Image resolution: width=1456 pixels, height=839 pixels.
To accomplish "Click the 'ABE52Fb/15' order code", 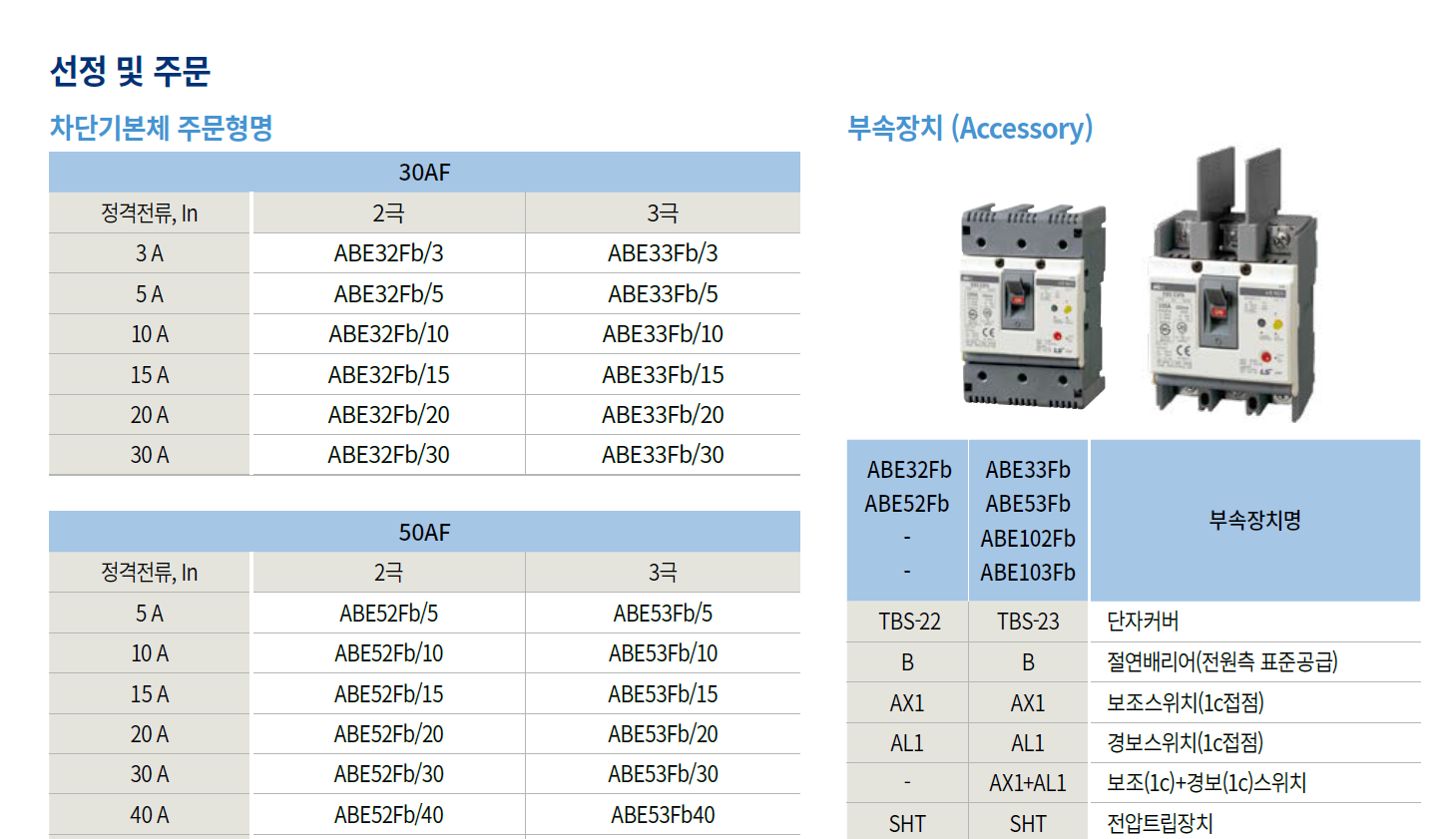I will pyautogui.click(x=389, y=694).
